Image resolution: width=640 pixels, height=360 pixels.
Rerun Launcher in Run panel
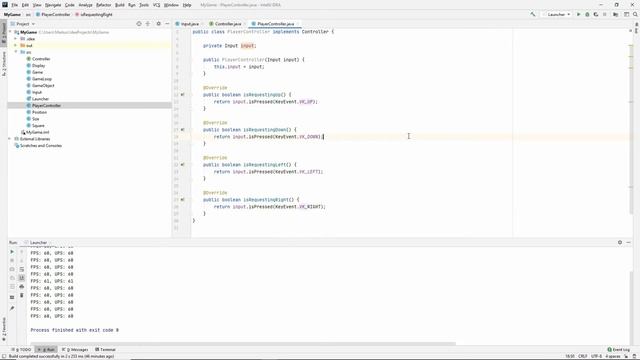coord(12,252)
